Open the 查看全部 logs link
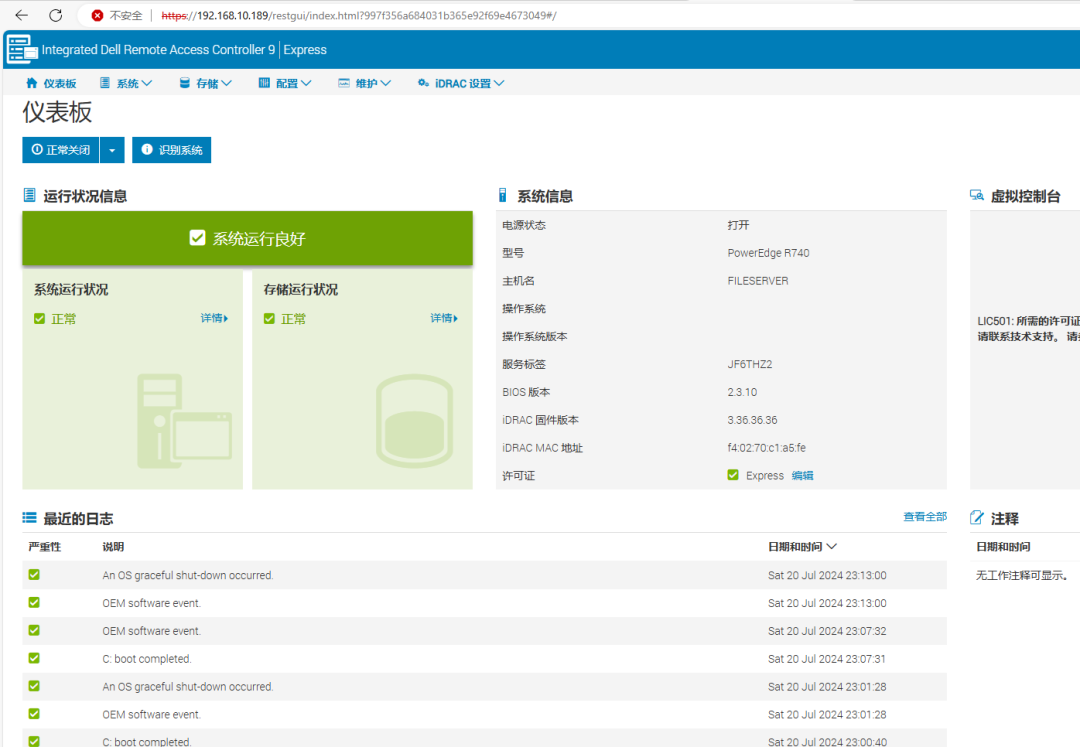Viewport: 1080px width, 747px height. (924, 517)
